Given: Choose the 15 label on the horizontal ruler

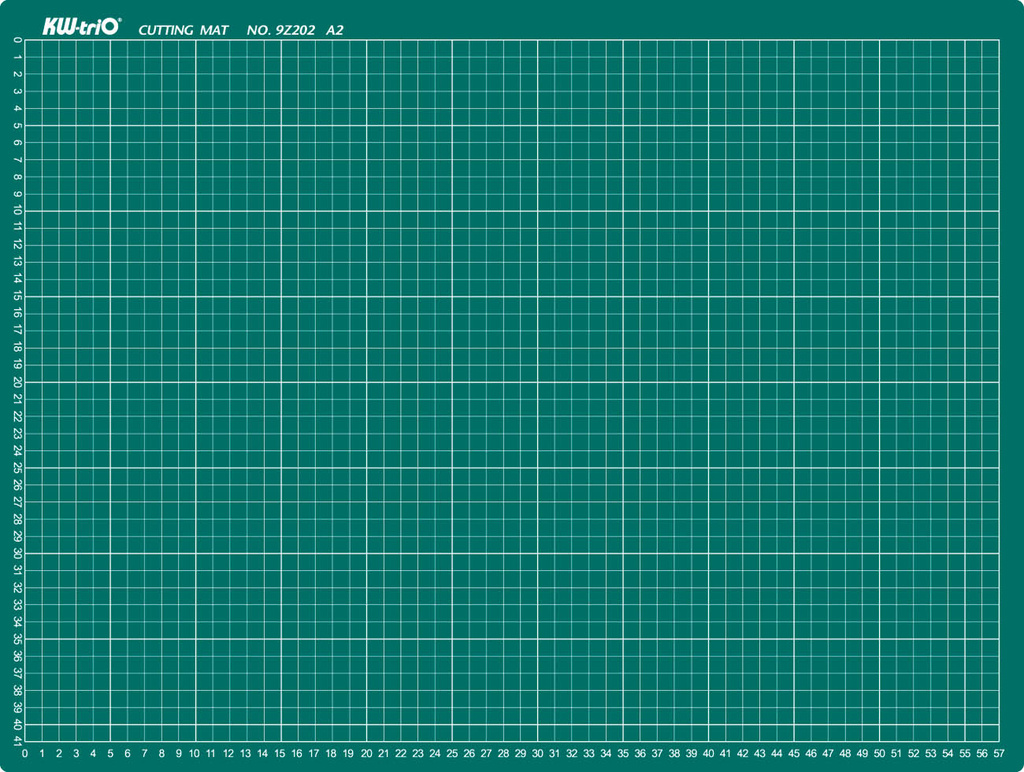Looking at the screenshot, I should point(280,753).
